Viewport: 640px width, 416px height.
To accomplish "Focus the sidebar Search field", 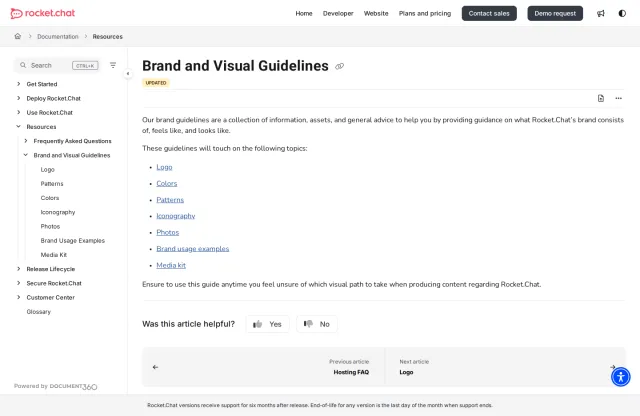I will tap(58, 65).
